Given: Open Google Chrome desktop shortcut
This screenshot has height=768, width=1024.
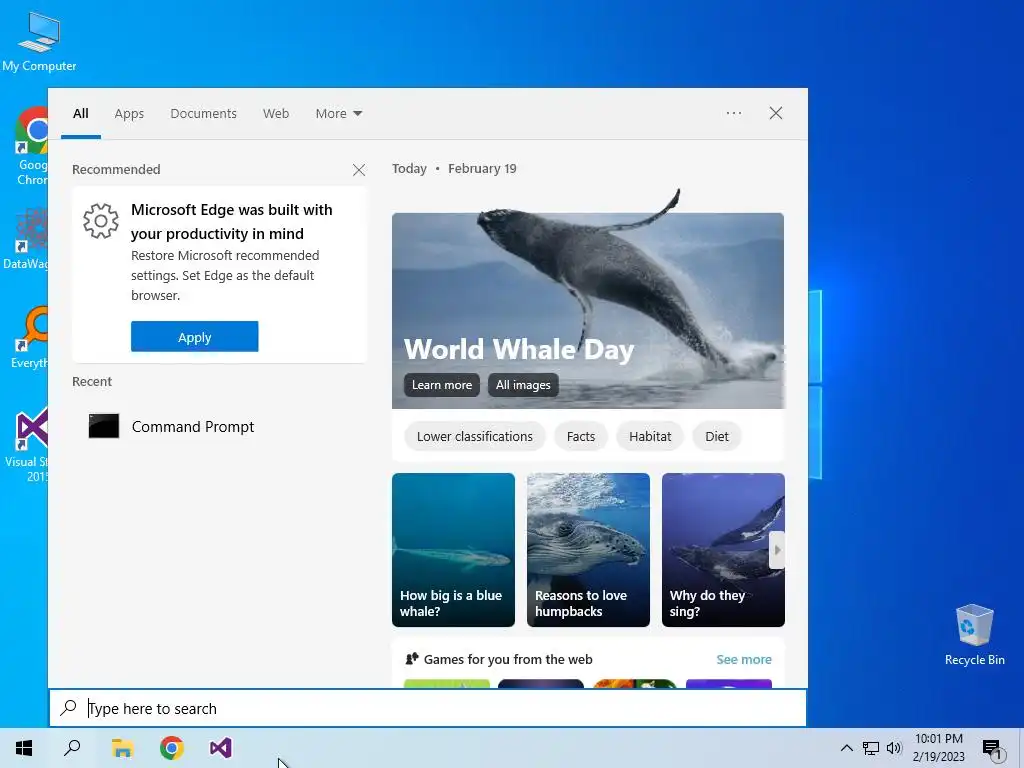Looking at the screenshot, I should point(30,146).
